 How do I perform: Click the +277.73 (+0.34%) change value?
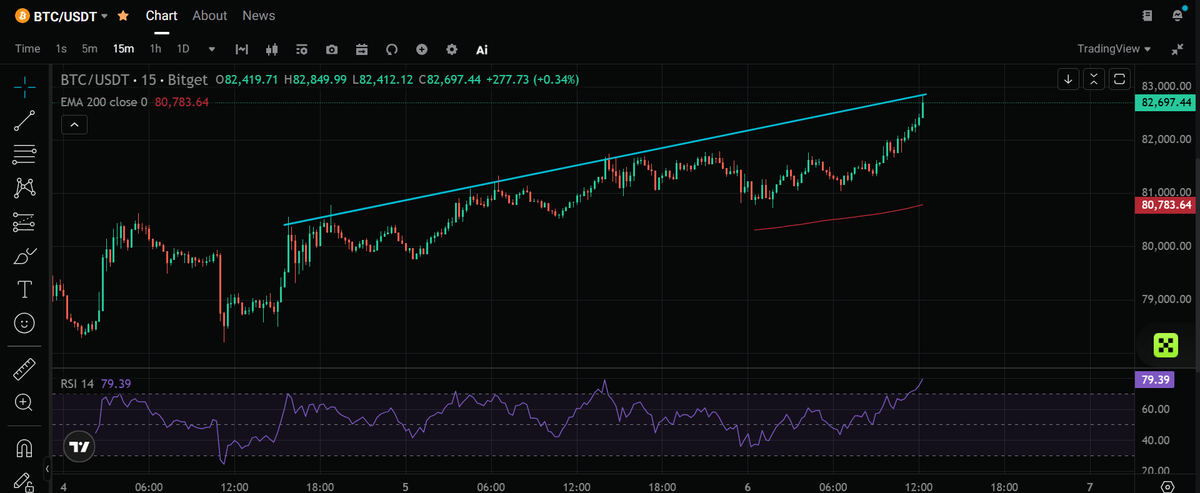coord(532,79)
